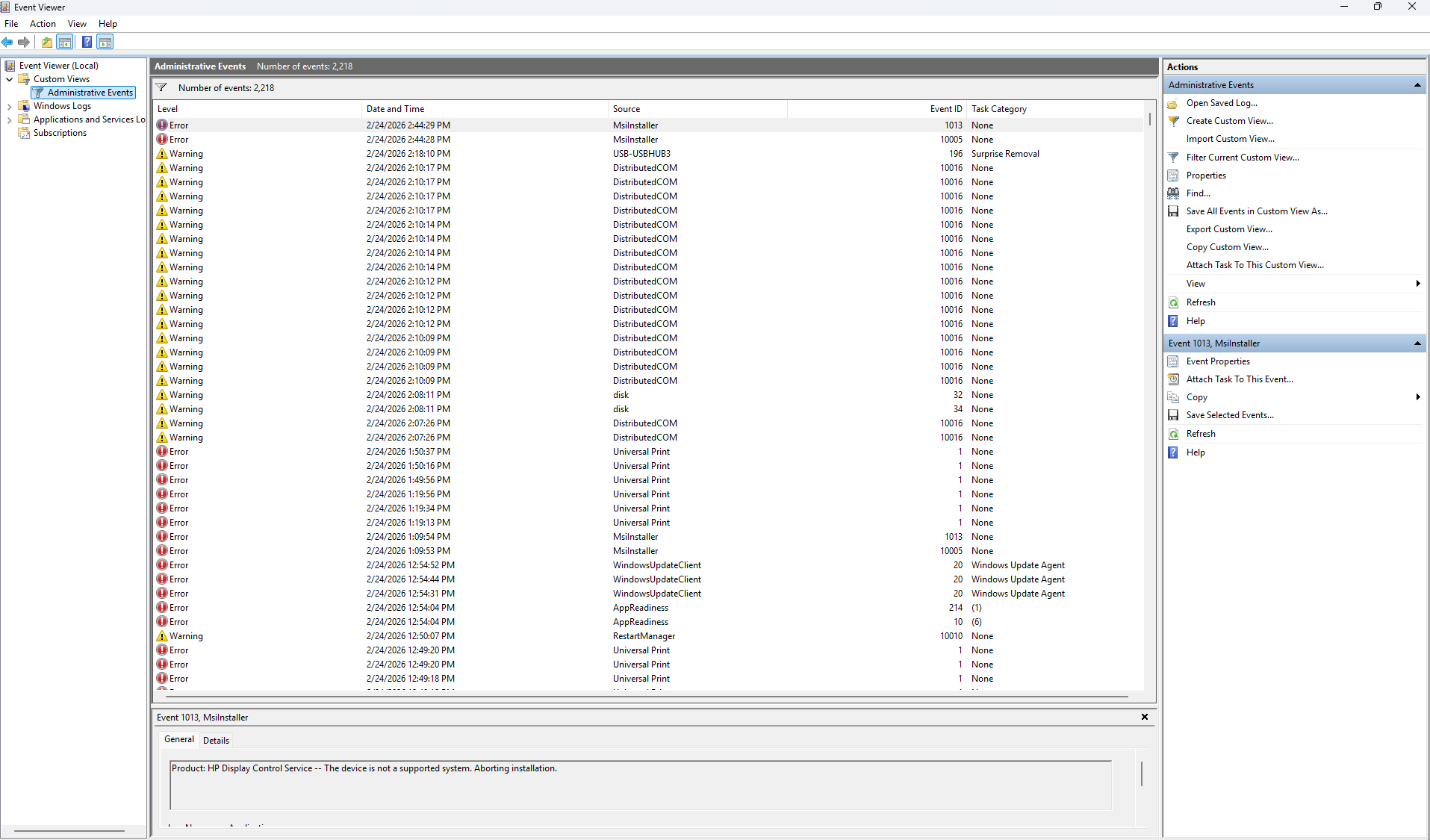Click the Forward arrow in the toolbar

click(x=24, y=42)
